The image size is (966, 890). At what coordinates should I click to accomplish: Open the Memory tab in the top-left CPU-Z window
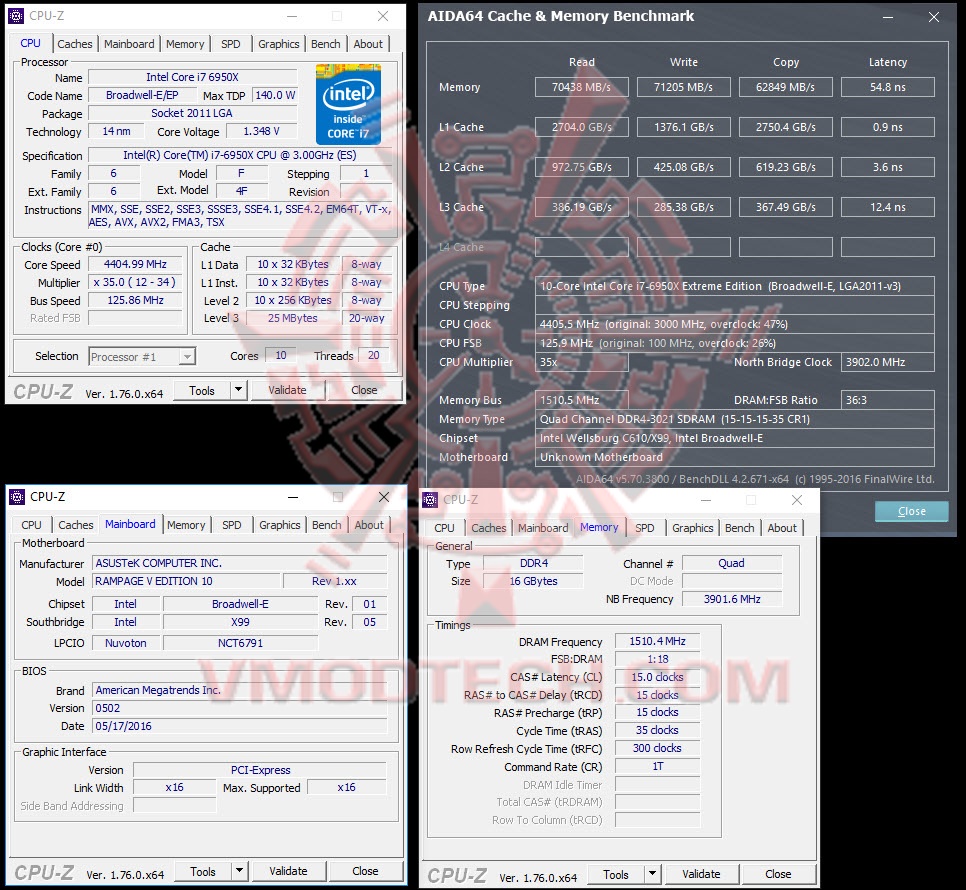[x=185, y=44]
